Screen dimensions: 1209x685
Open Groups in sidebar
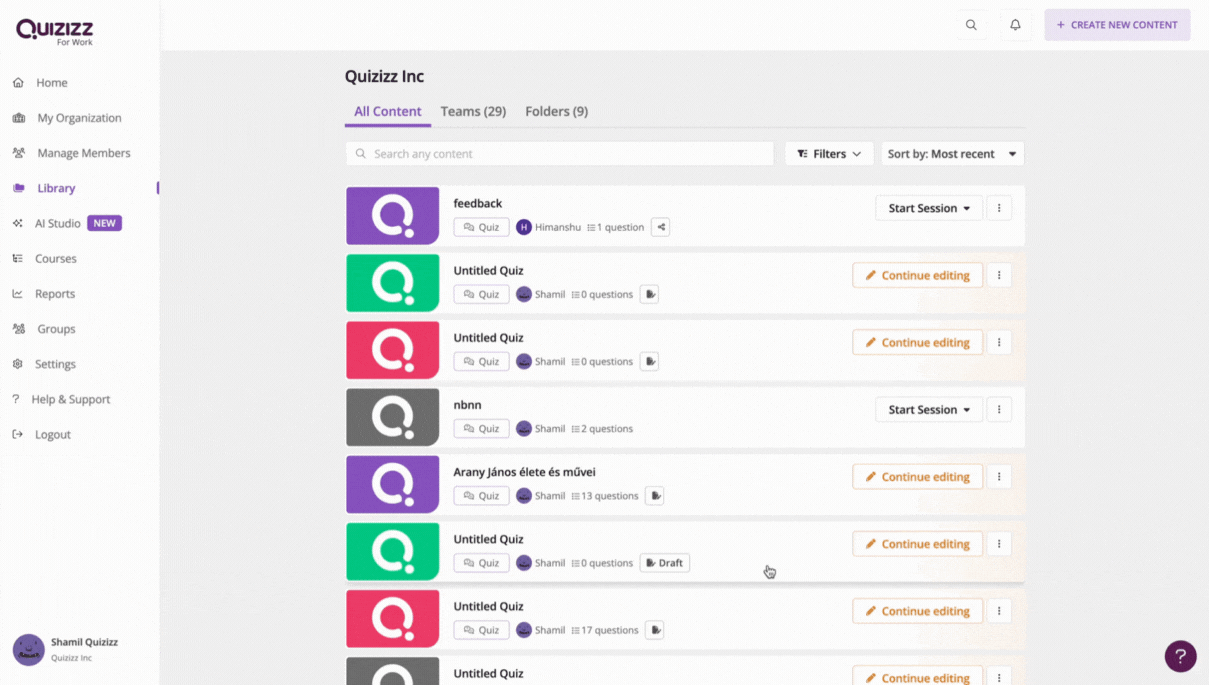(x=56, y=329)
